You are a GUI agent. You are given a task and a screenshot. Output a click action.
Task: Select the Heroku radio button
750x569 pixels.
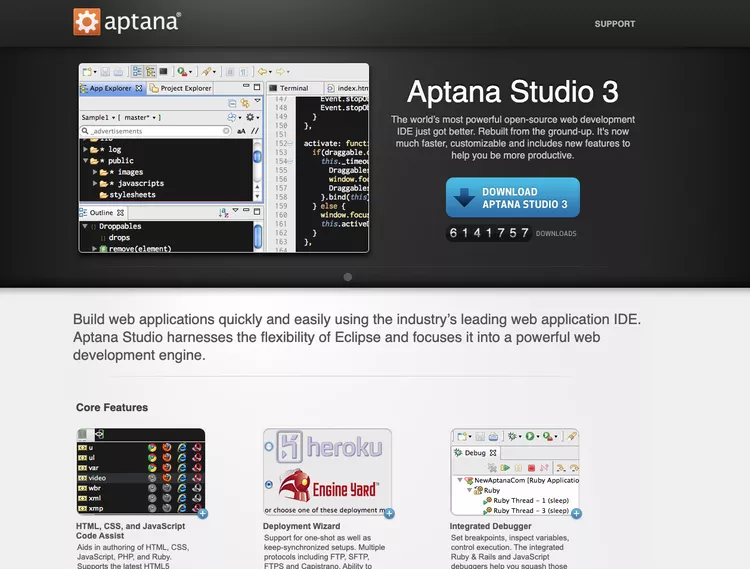click(x=269, y=447)
